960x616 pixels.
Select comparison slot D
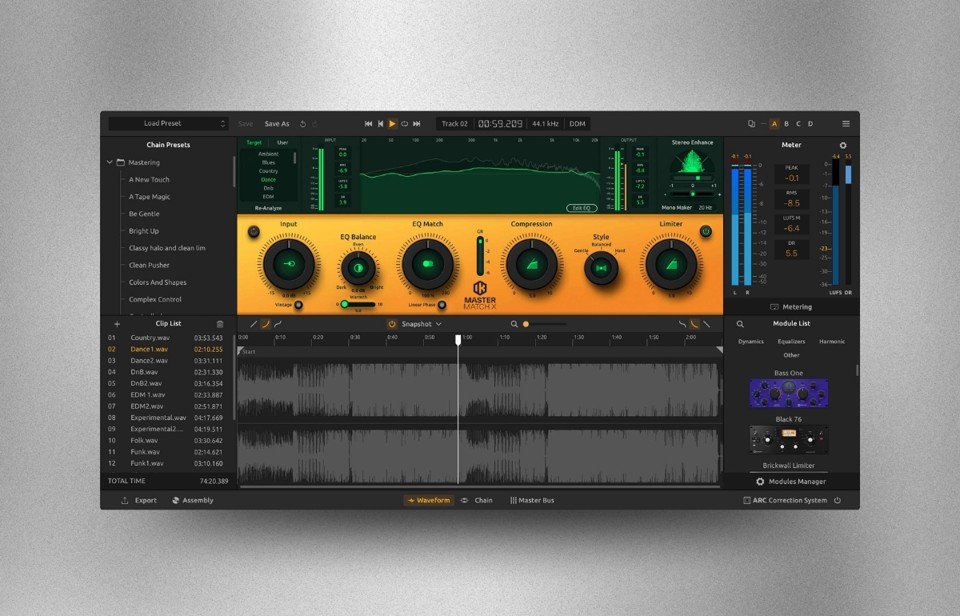(811, 124)
